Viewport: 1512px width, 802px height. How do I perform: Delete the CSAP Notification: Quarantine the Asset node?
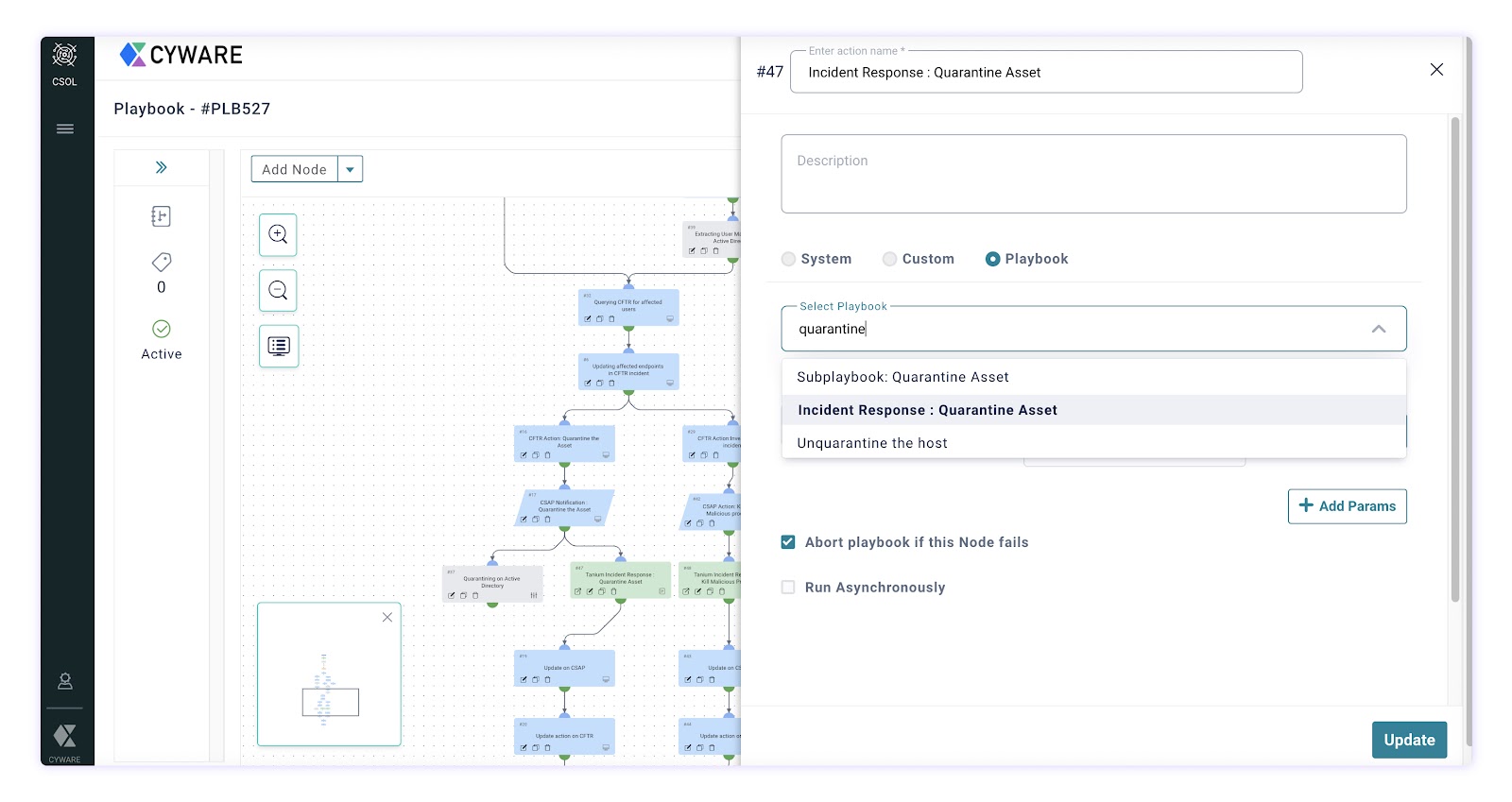(547, 520)
